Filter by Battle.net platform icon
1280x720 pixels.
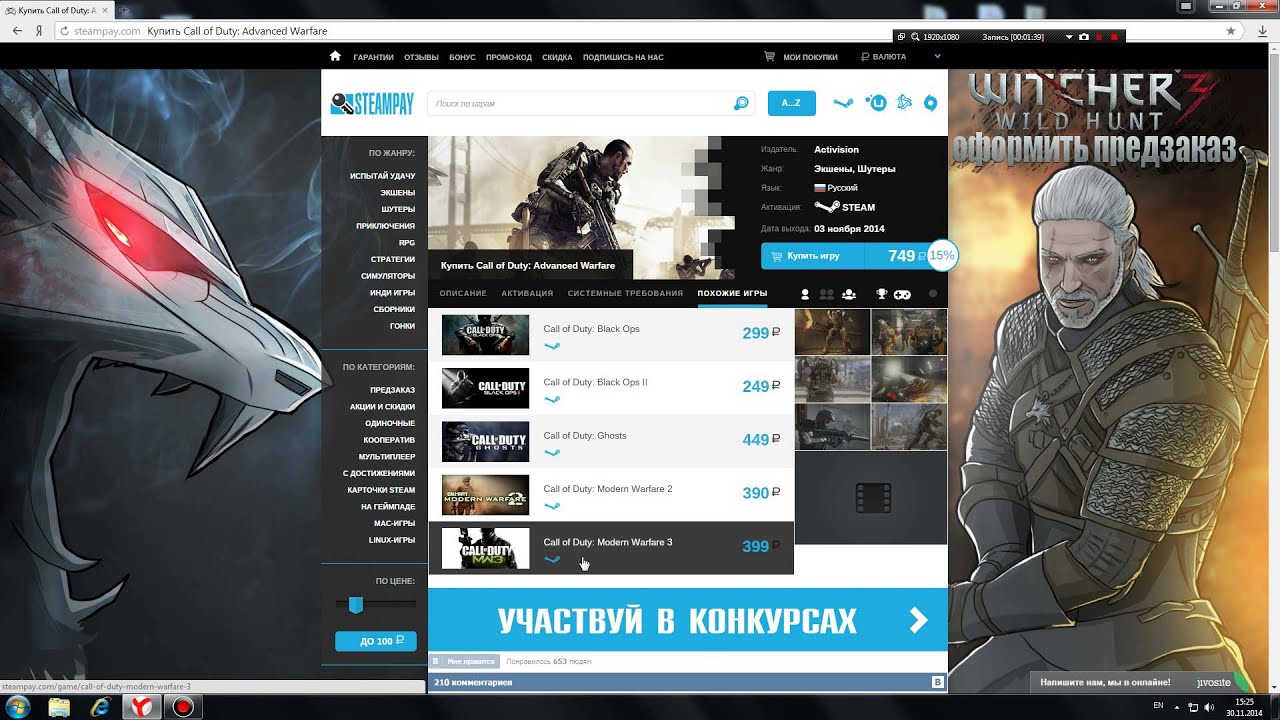click(x=904, y=102)
